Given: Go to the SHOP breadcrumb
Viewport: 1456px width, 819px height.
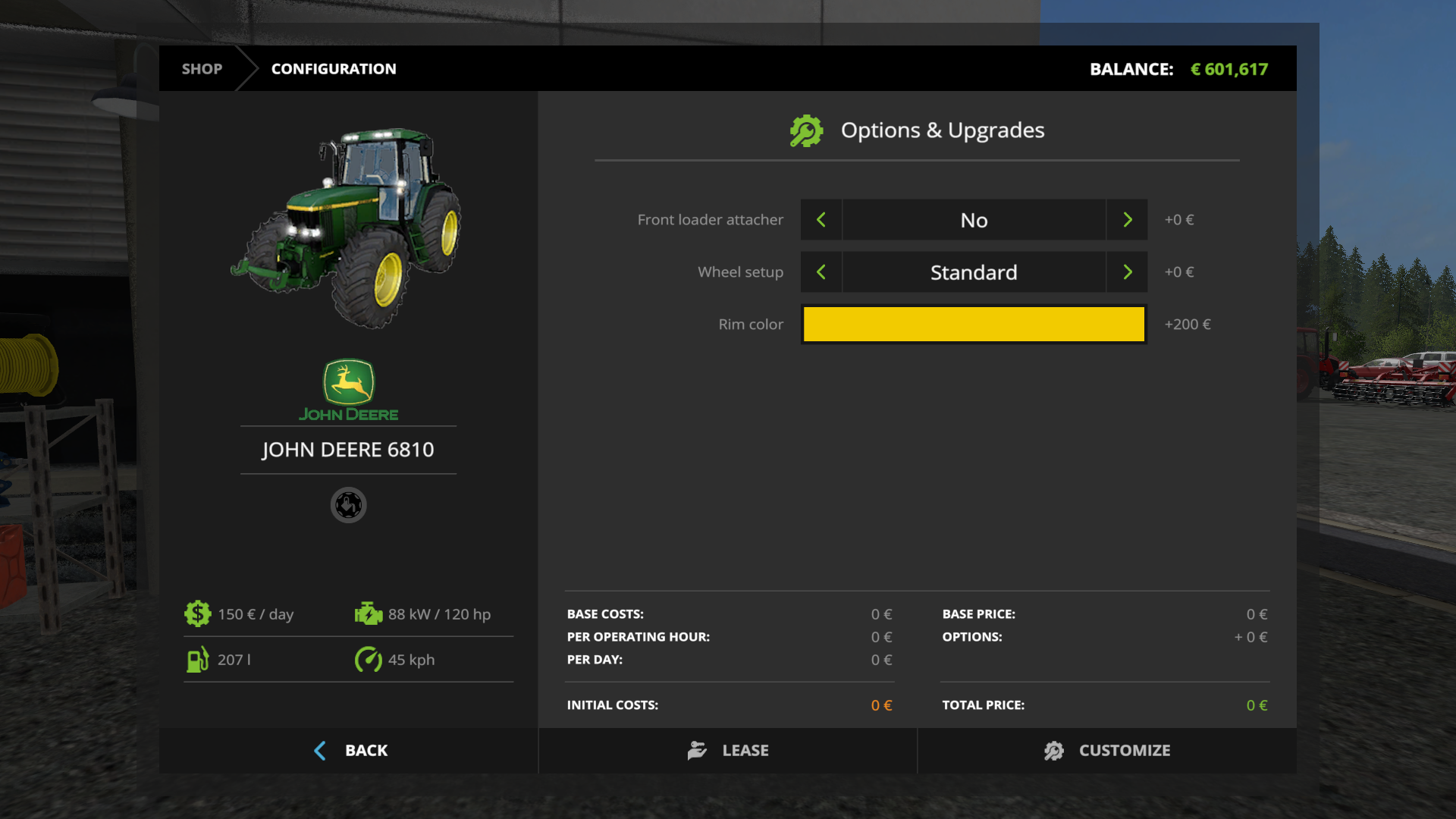Looking at the screenshot, I should click(x=202, y=69).
